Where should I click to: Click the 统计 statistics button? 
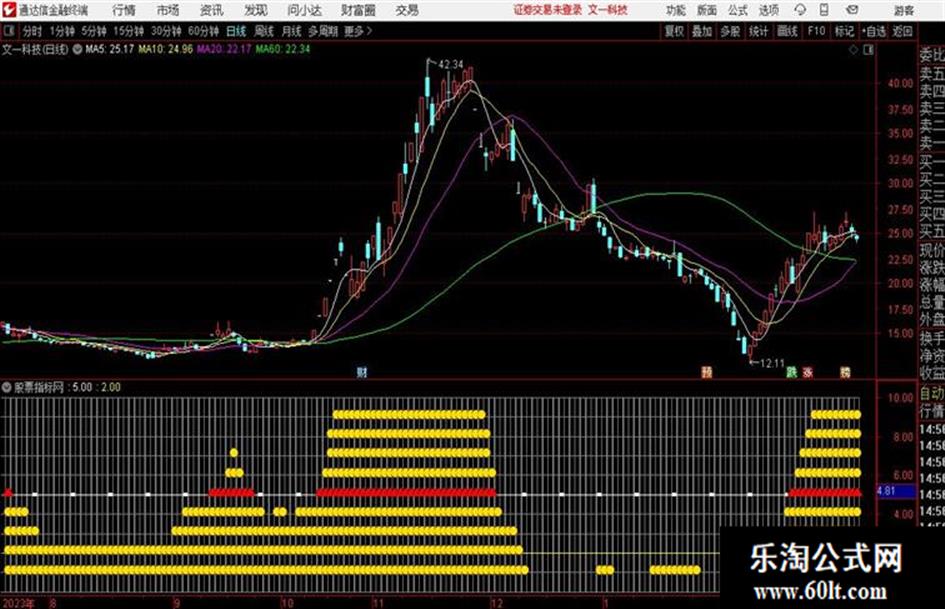(759, 31)
